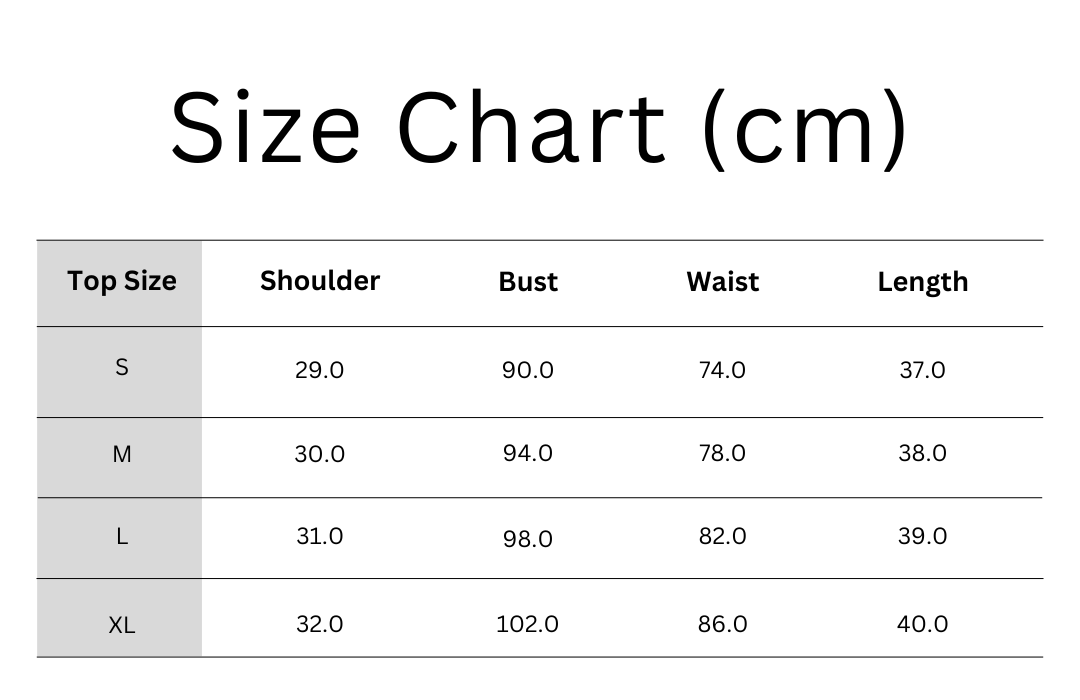The width and height of the screenshot is (1080, 700).
Task: Click the Bust column header
Action: (x=528, y=282)
